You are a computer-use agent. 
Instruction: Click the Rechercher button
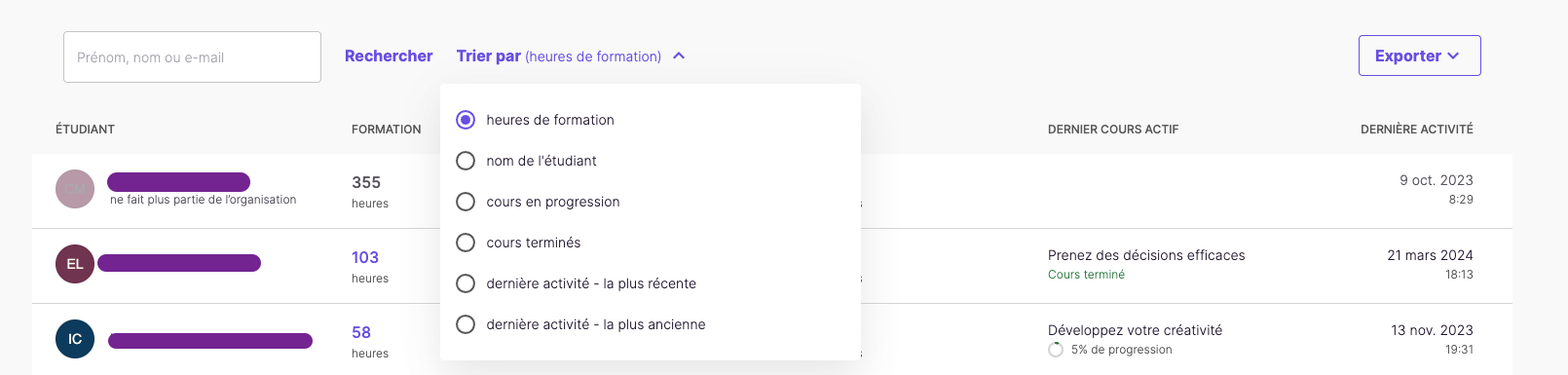389,56
